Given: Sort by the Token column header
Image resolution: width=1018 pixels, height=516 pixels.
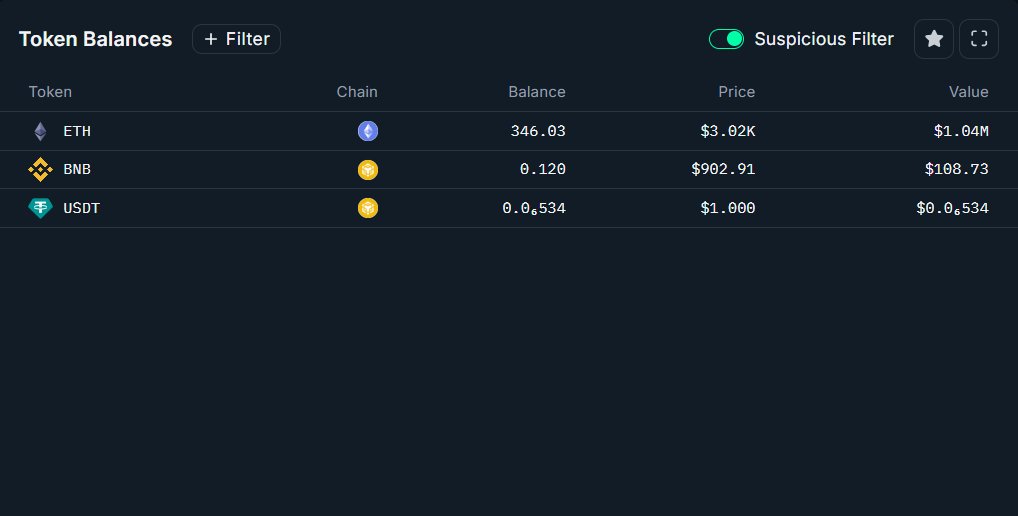Looking at the screenshot, I should [x=50, y=92].
